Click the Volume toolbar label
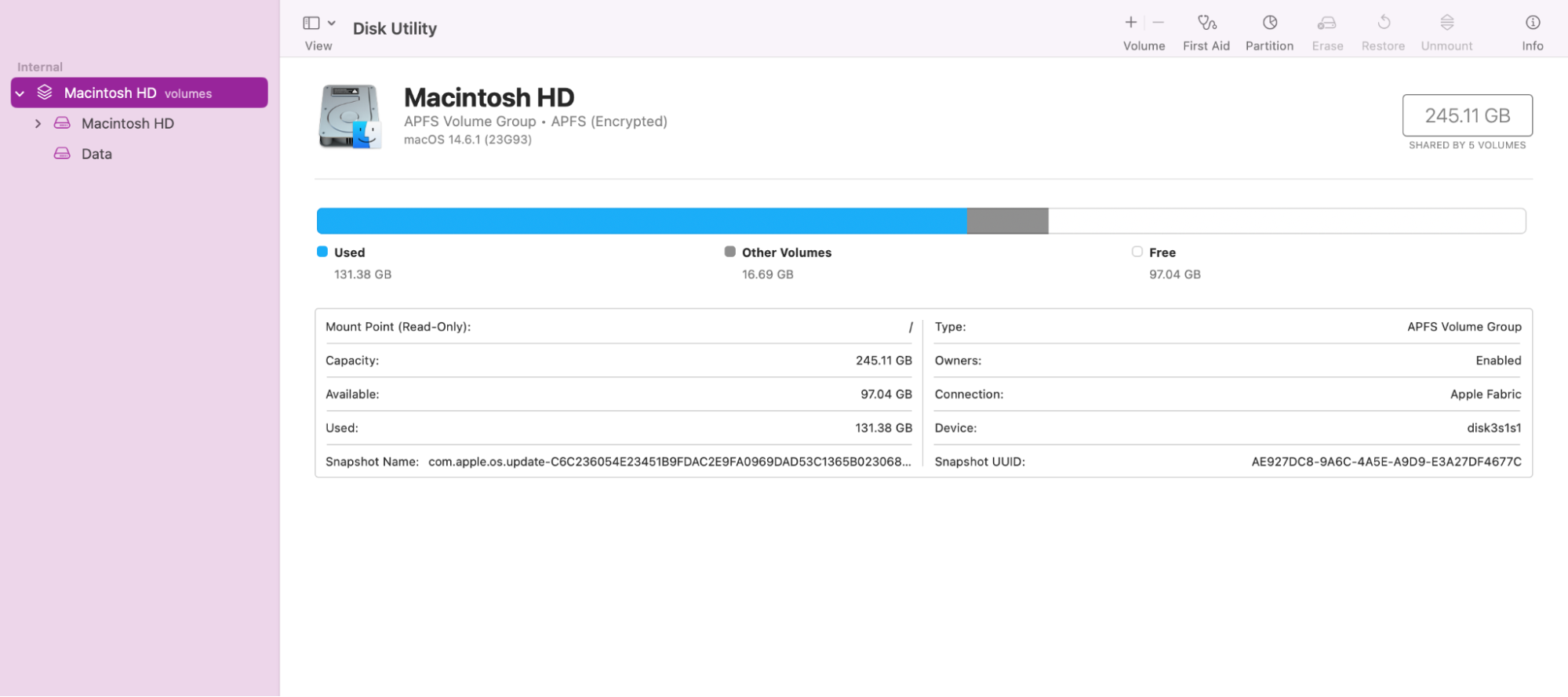The width and height of the screenshot is (1568, 697). 1144,46
